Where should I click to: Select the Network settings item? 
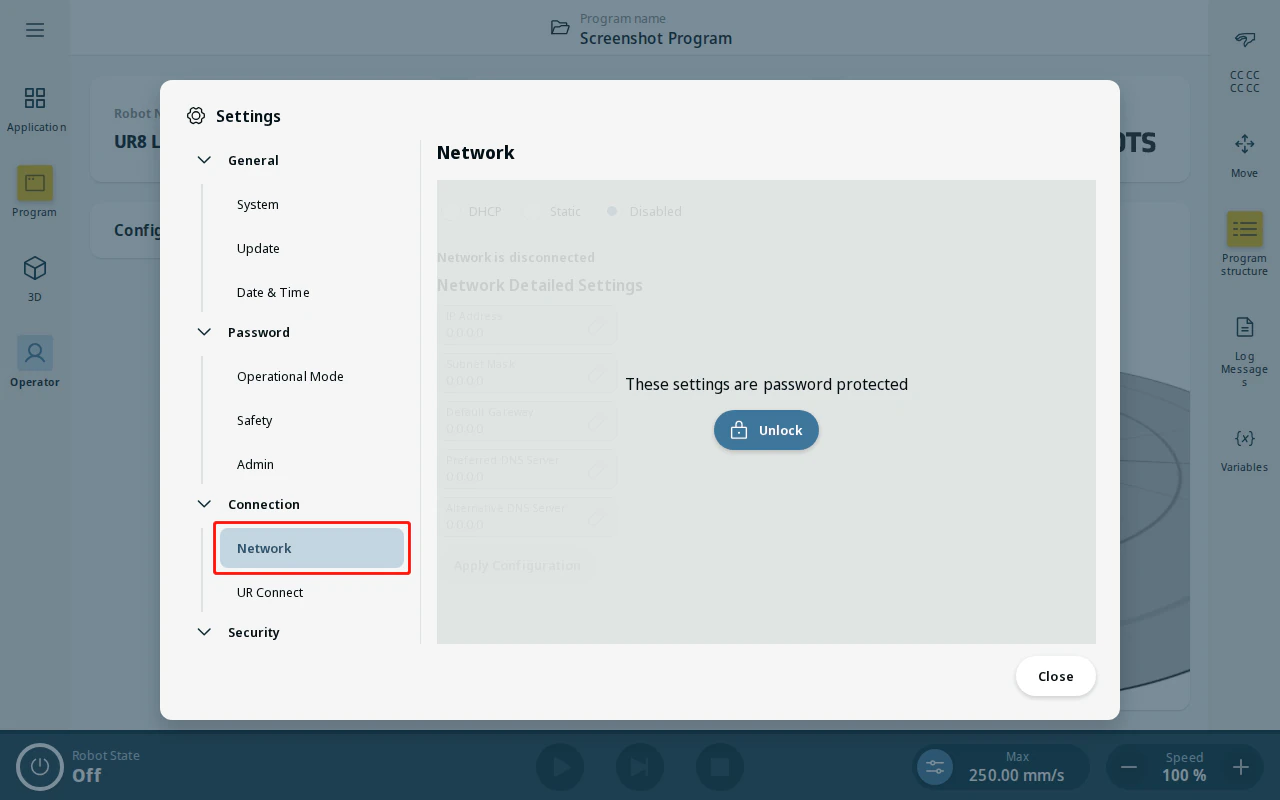(x=312, y=548)
